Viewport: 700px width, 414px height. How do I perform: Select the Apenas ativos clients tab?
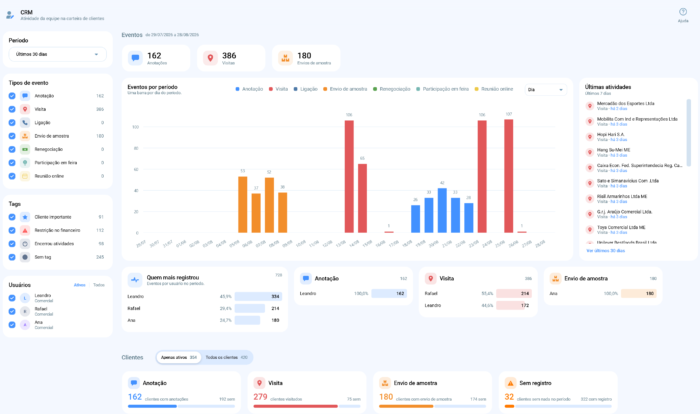click(x=179, y=357)
